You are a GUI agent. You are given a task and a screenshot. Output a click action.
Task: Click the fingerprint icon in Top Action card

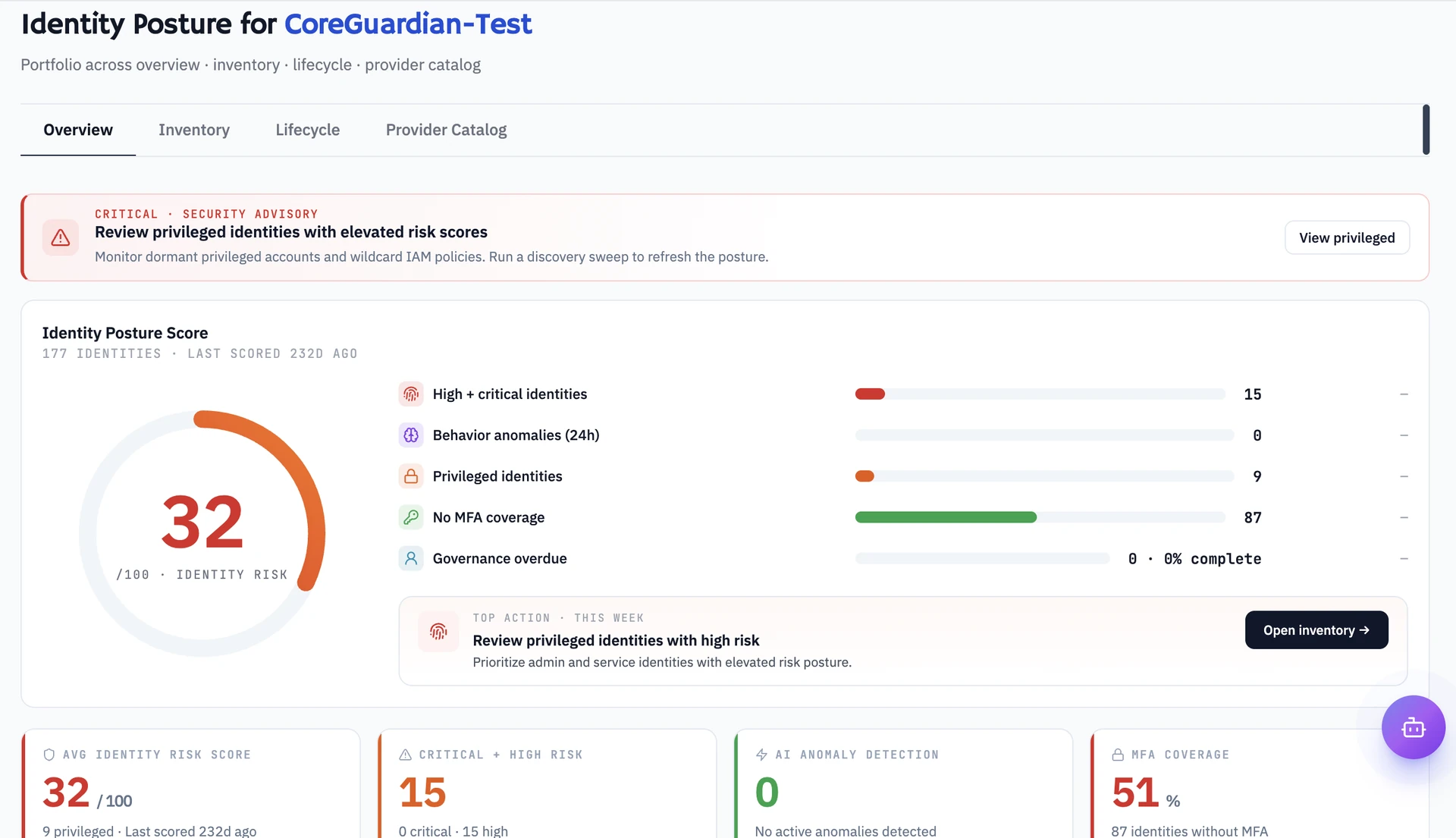[x=438, y=631]
